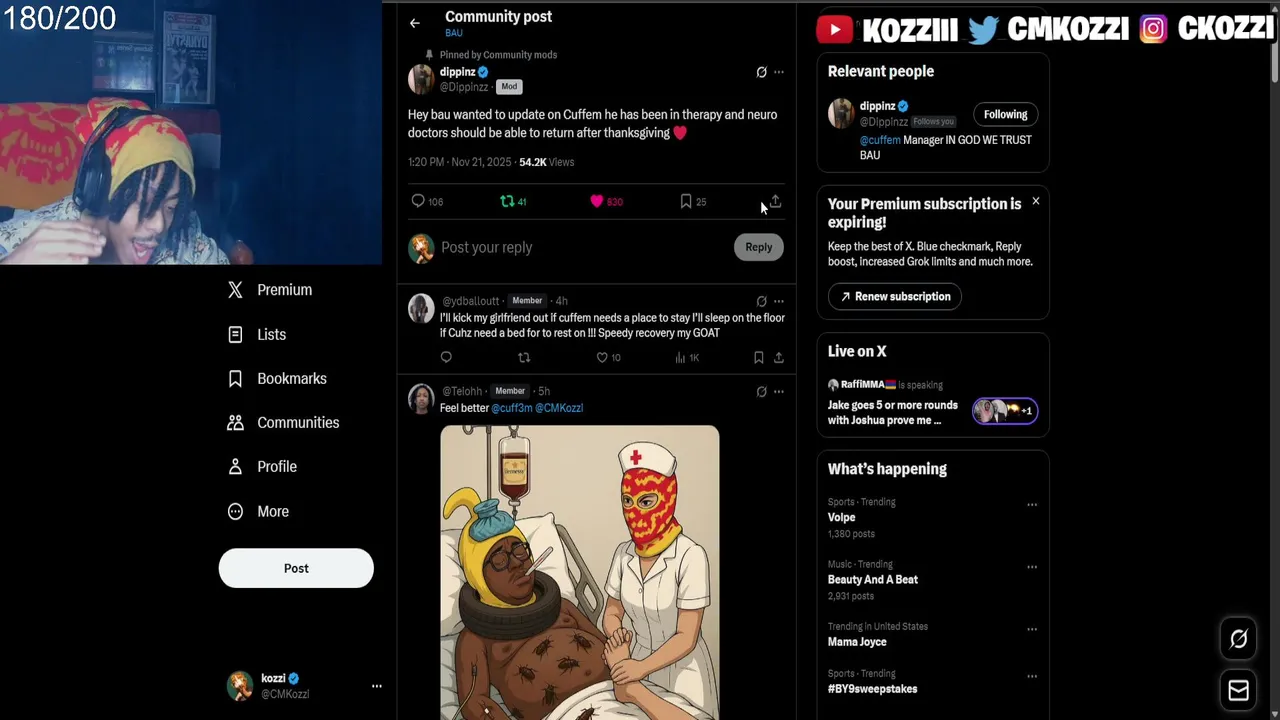Screen dimensions: 1280x720
Task: Click the back arrow beside Community post
Action: pos(415,23)
